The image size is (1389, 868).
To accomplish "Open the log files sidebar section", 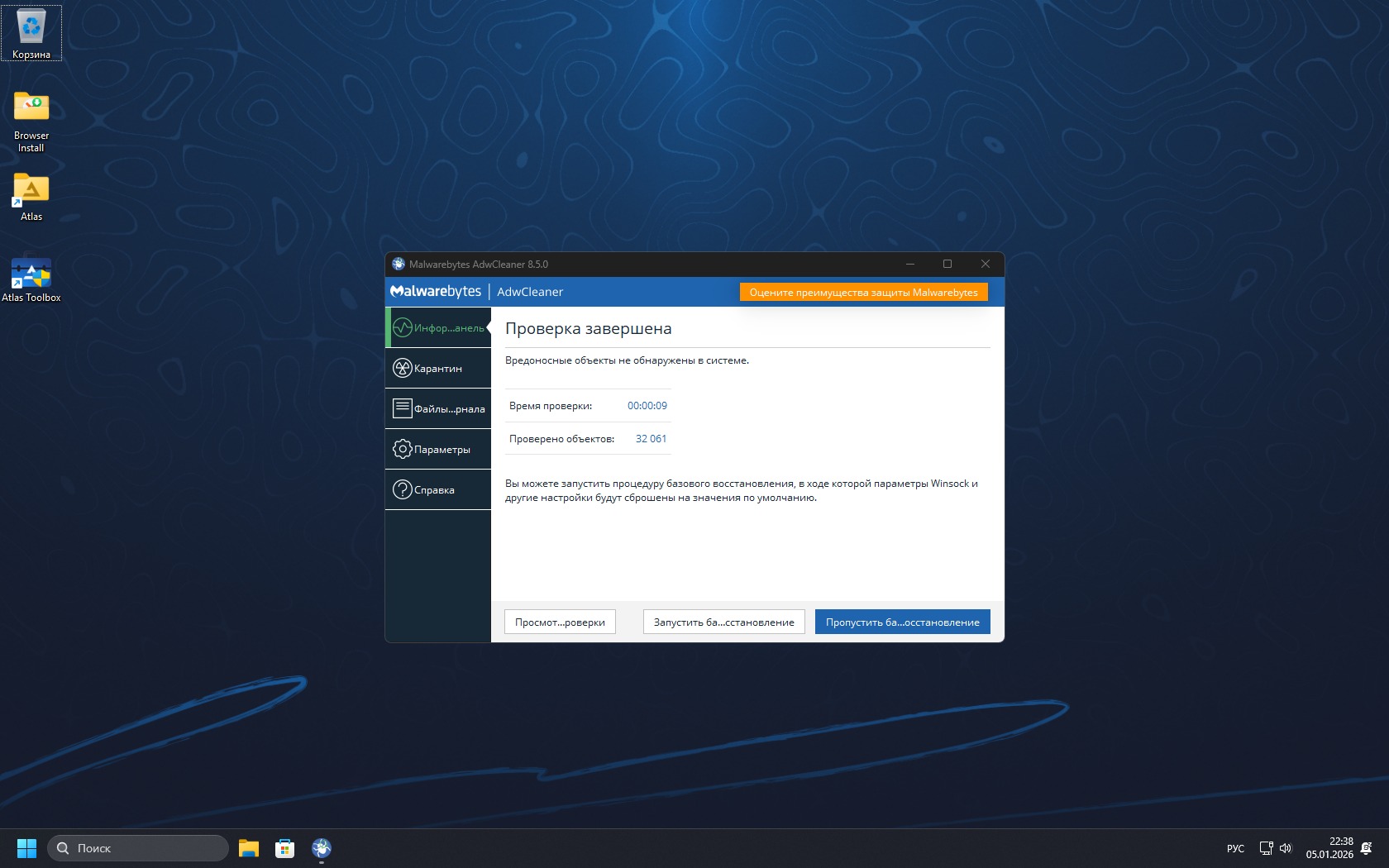I will tap(438, 409).
